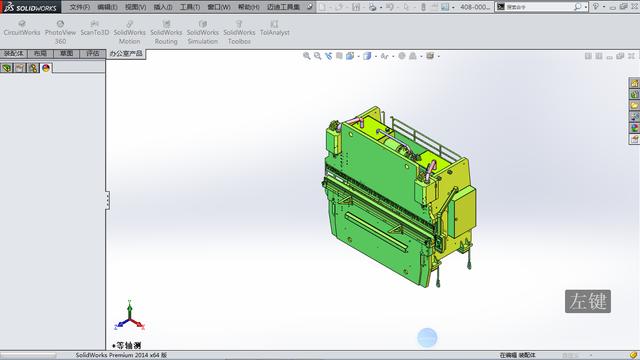Switch to the 装配体 tab
The image size is (640, 360).
(x=14, y=53)
